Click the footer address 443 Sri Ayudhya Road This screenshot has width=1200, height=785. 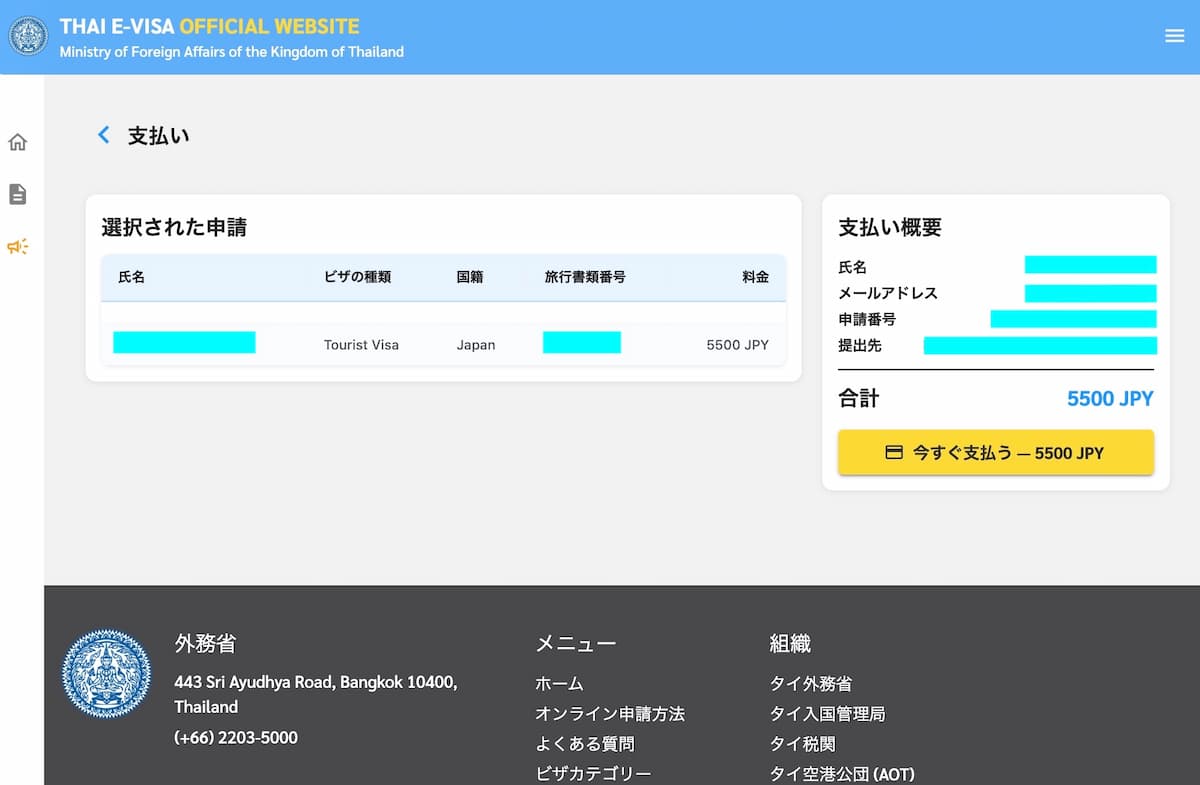(316, 694)
